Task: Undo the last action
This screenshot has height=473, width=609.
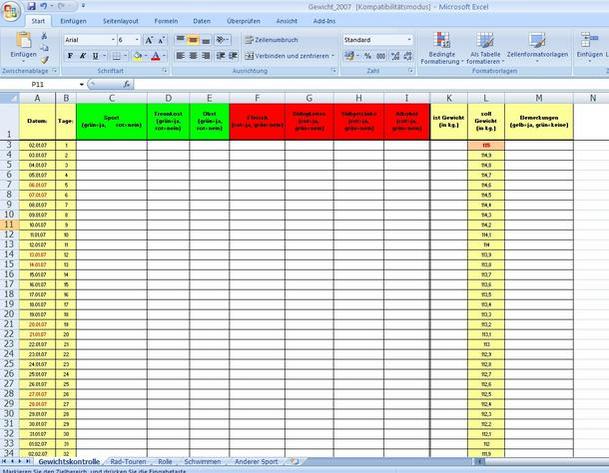Action: [44, 6]
